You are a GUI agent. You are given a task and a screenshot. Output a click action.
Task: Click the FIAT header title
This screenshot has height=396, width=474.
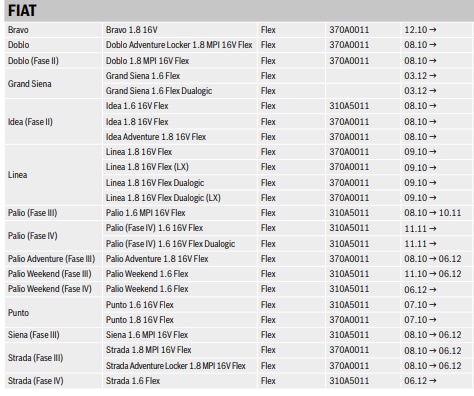22,11
